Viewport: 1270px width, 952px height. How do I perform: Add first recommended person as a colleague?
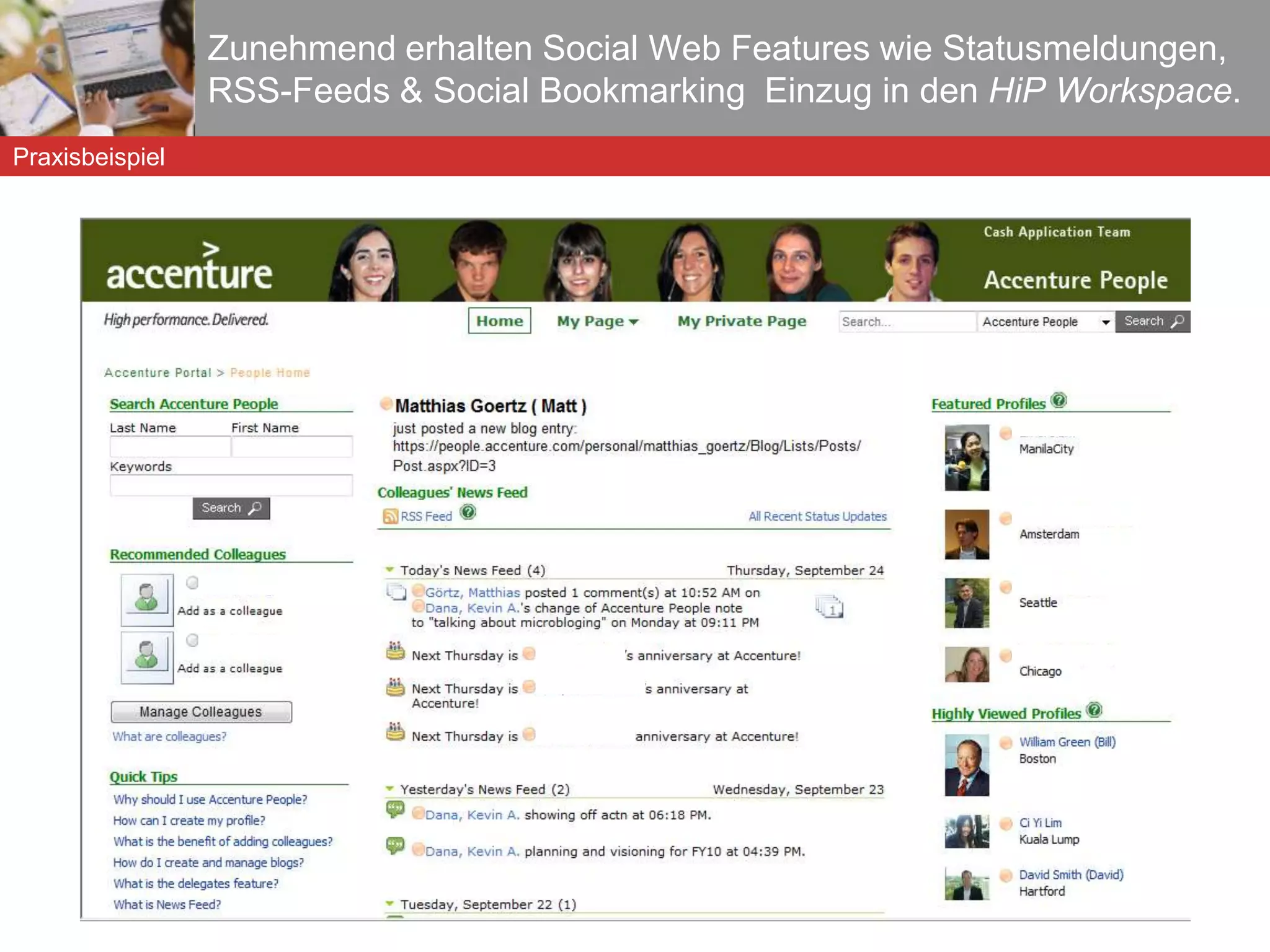coord(229,610)
